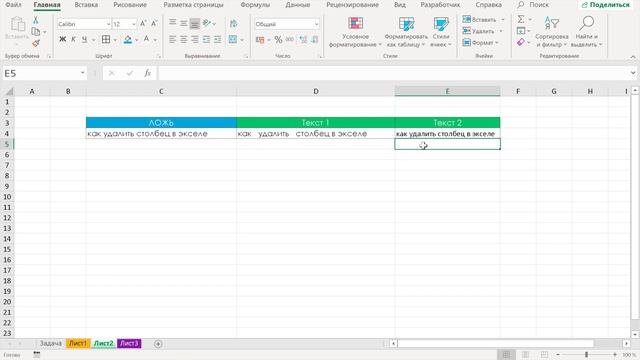Click the Decrease font size icon

[x=154, y=24]
